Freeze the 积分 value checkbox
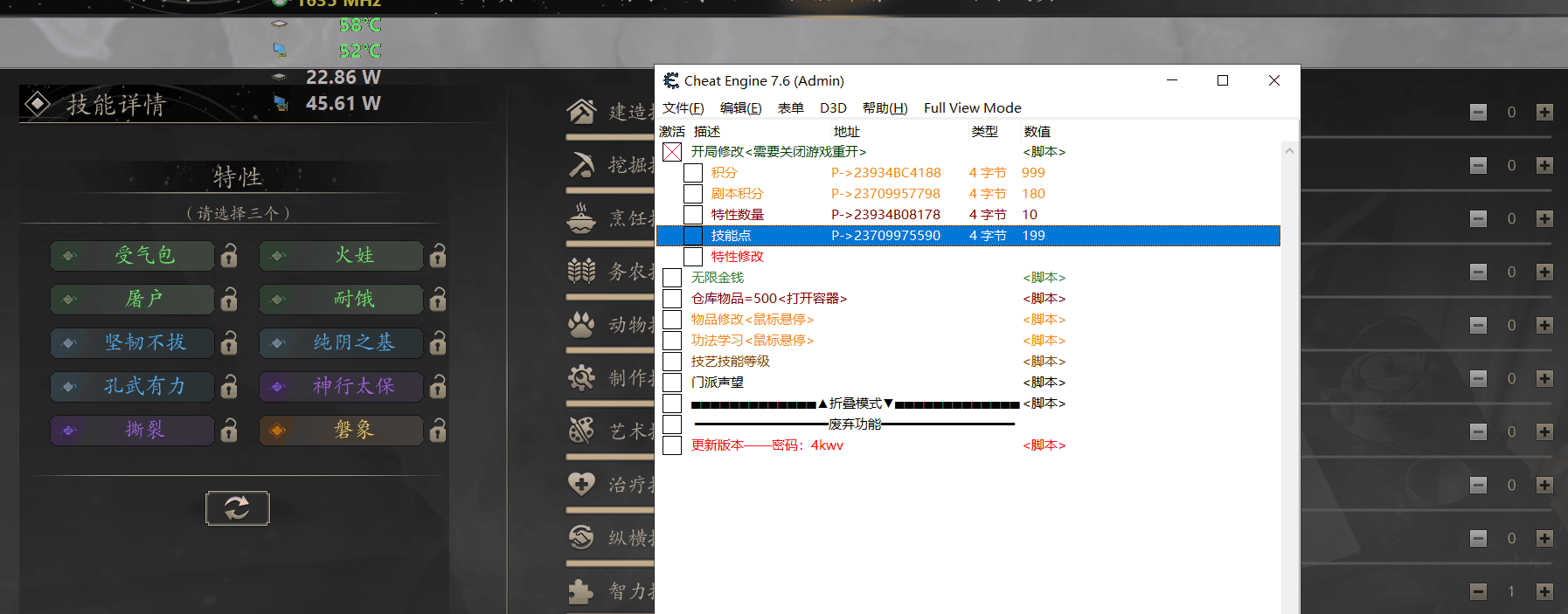1568x614 pixels. tap(693, 173)
